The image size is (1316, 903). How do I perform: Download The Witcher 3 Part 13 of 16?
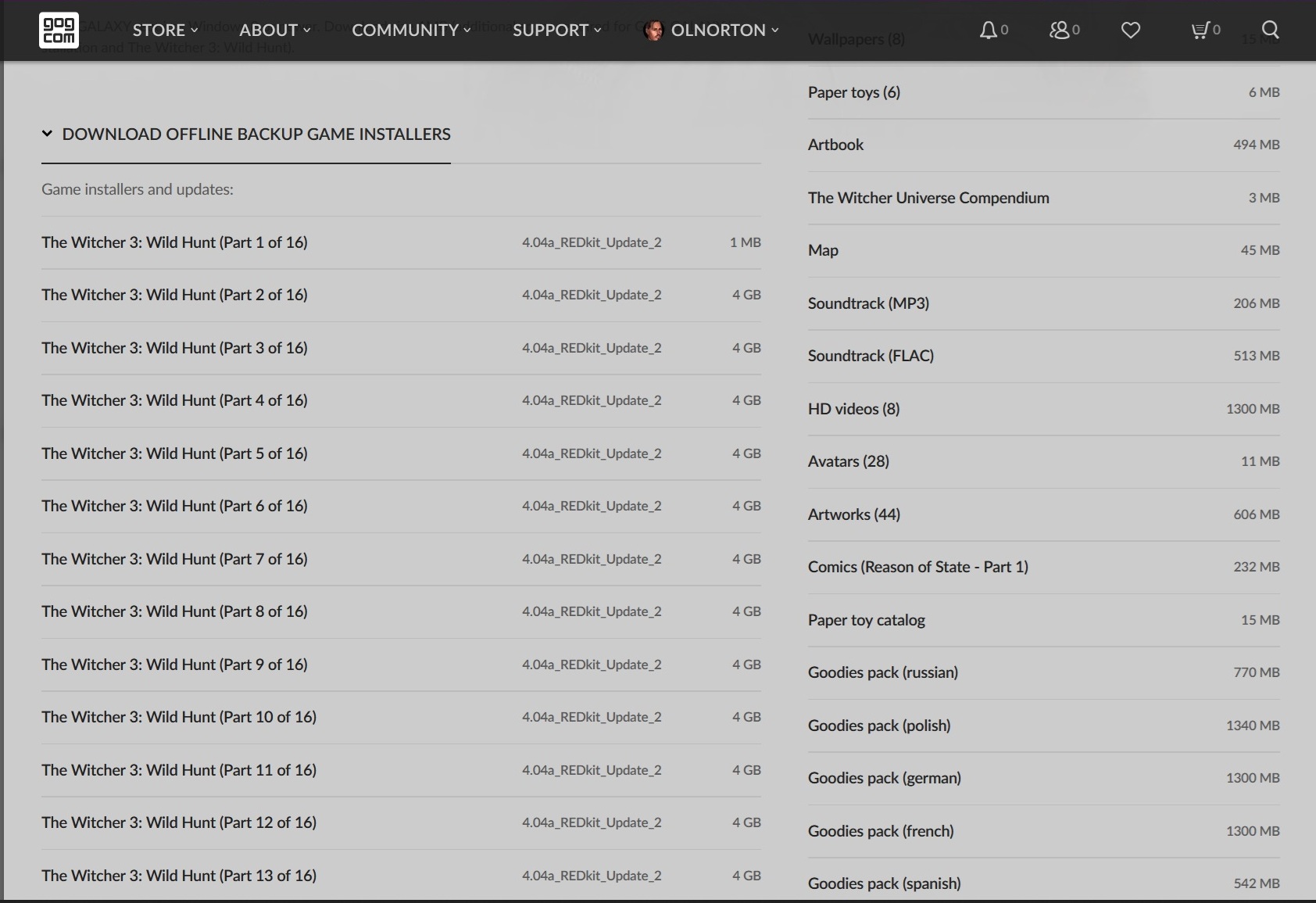[x=401, y=876]
